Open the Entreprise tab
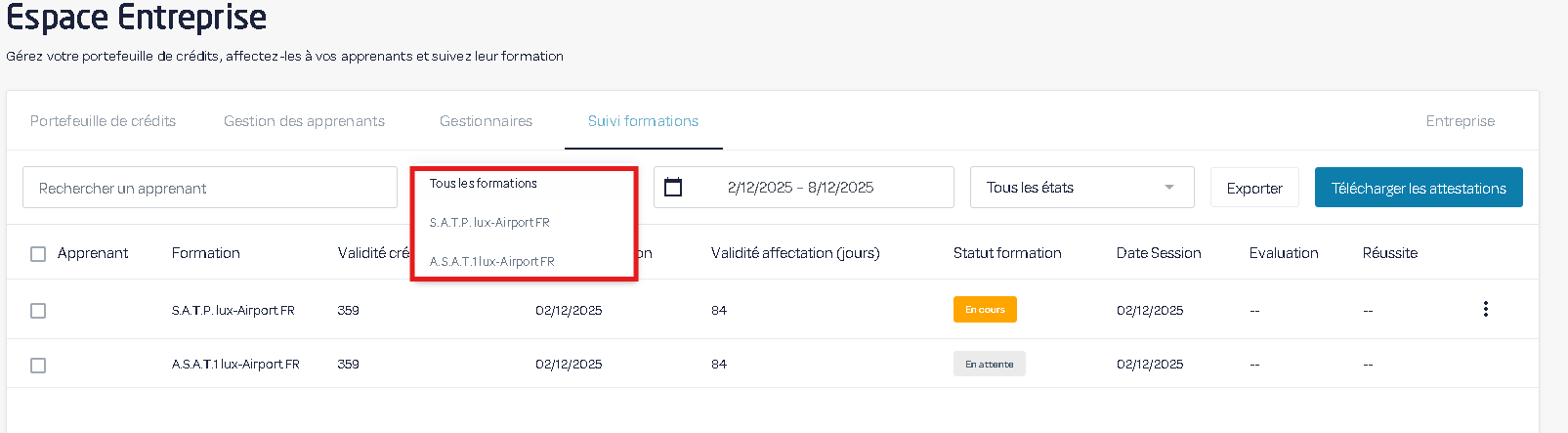The image size is (1568, 433). click(1460, 121)
